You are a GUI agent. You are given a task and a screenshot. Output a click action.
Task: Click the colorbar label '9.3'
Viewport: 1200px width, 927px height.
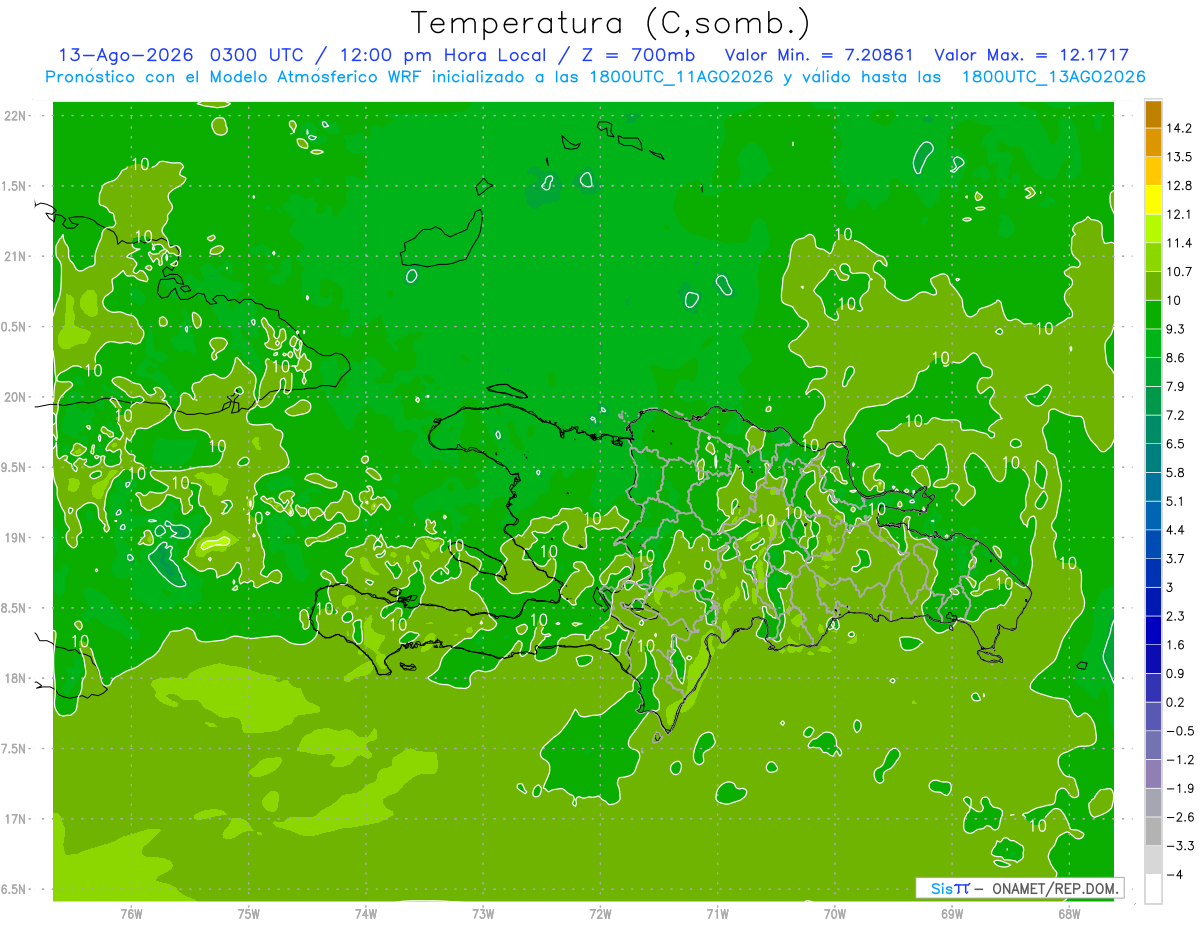(1176, 329)
